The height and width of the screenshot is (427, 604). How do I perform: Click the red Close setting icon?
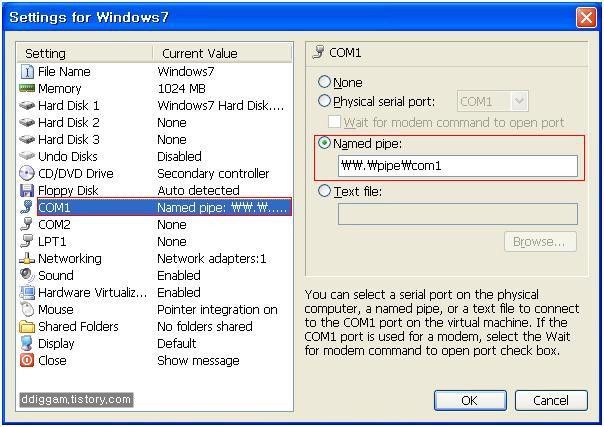pyautogui.click(x=27, y=360)
